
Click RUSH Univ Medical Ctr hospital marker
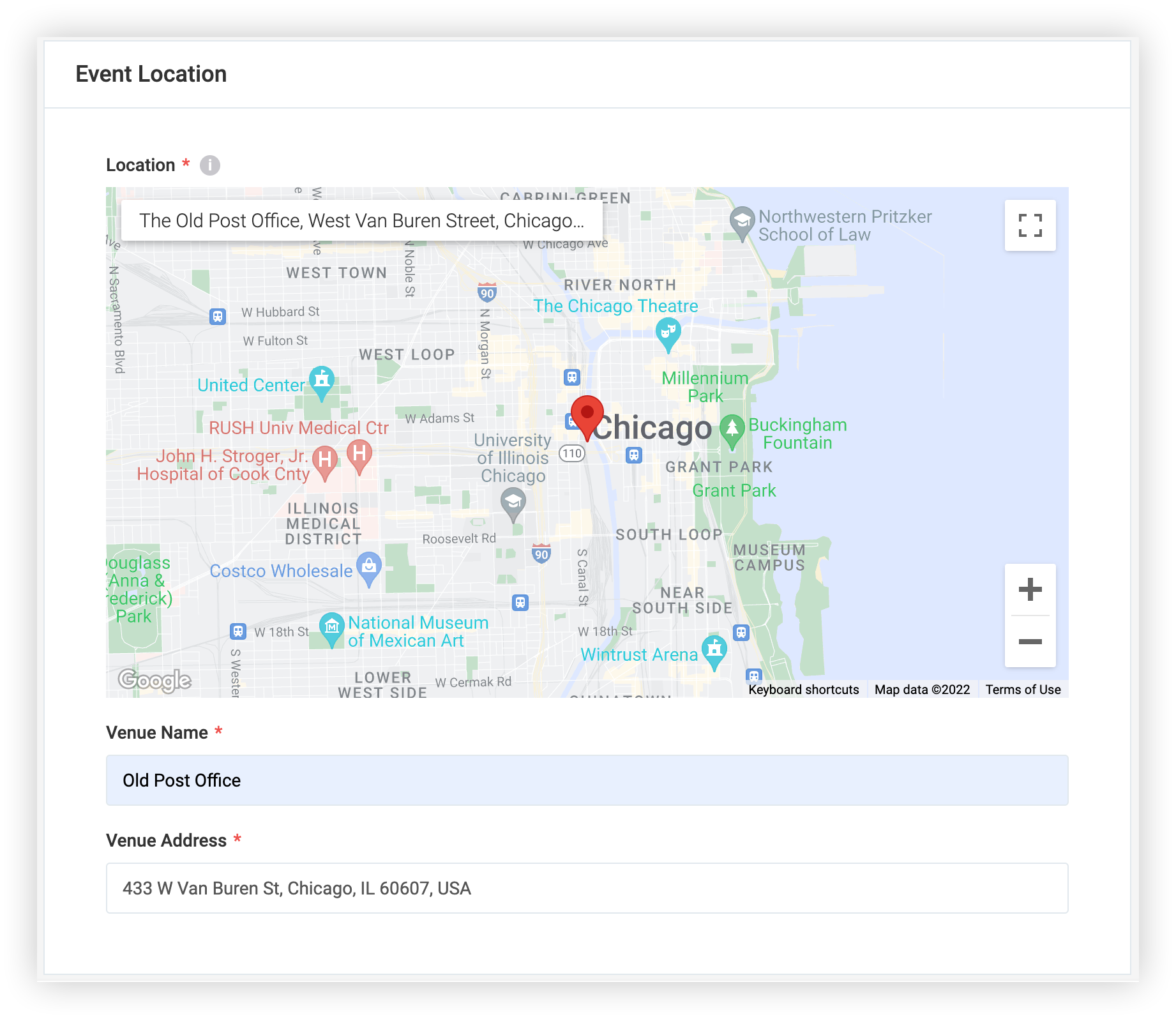359,457
